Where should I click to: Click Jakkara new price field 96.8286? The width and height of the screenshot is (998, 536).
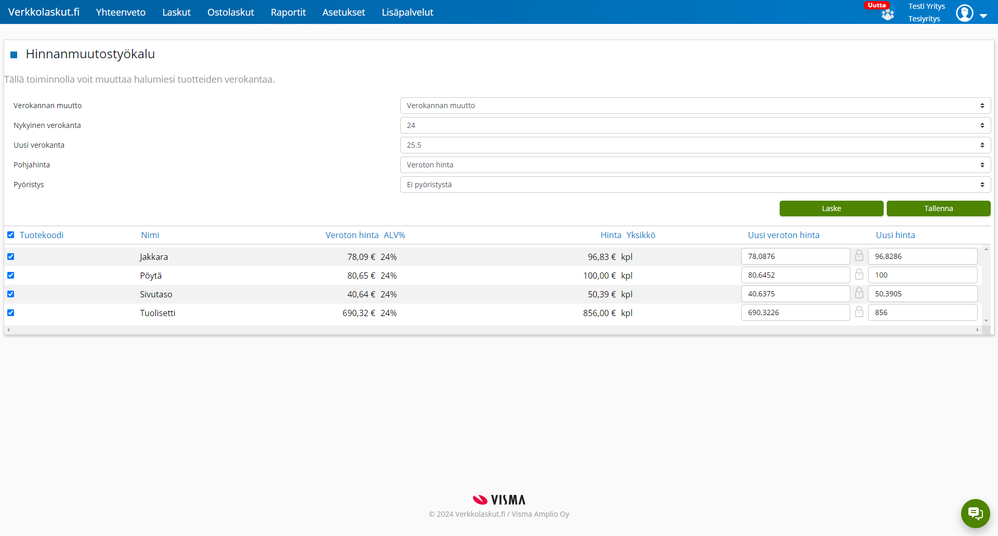tap(923, 256)
